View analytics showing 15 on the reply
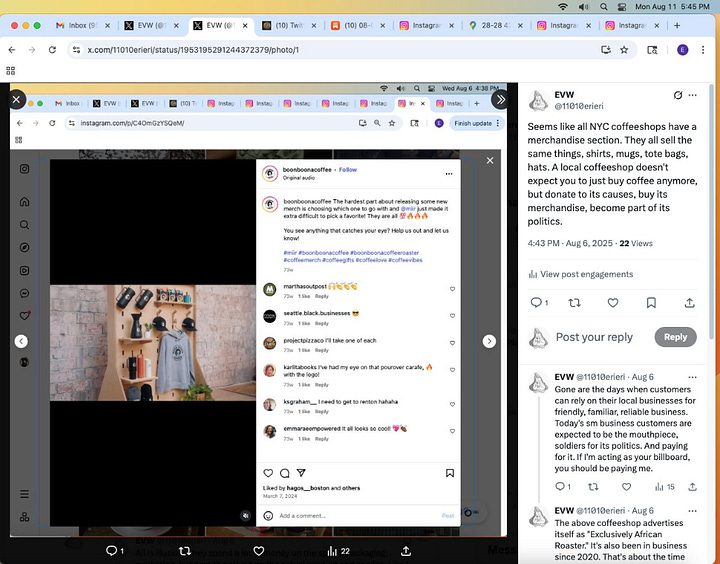720x564 pixels. tap(664, 487)
